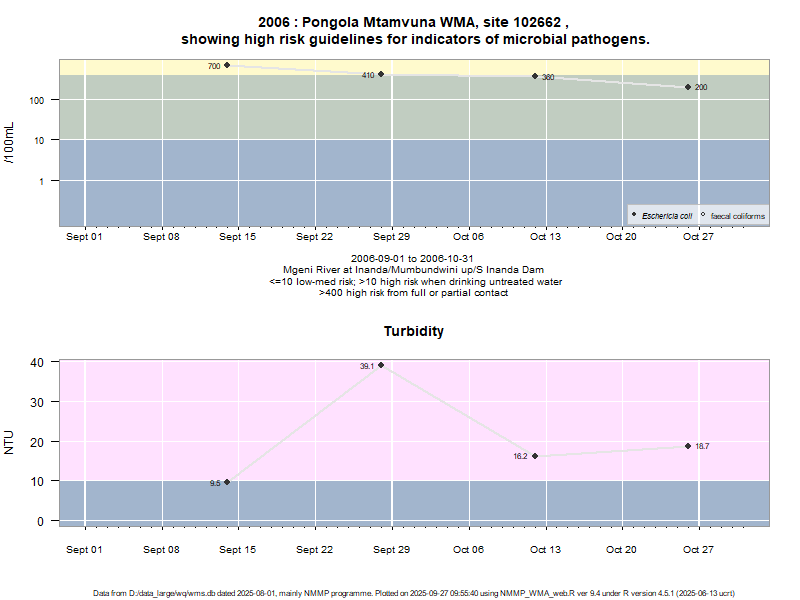Image resolution: width=800 pixels, height=600 pixels.
Task: Click the faecal coliforms legend entry
Action: pyautogui.click(x=738, y=216)
